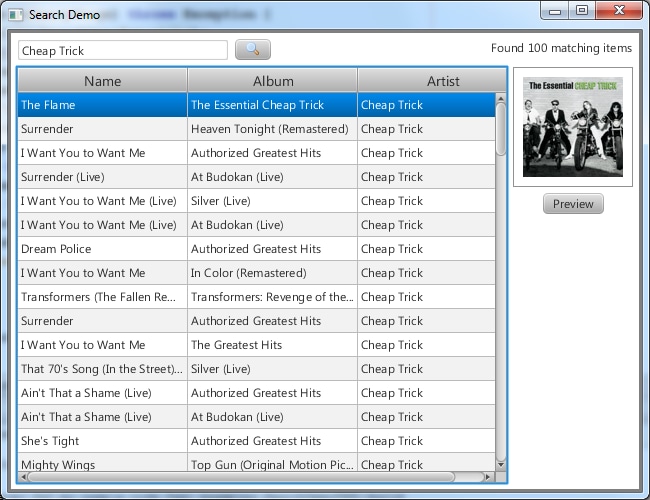Click 'The Greatest Hits' album cell

pos(272,345)
